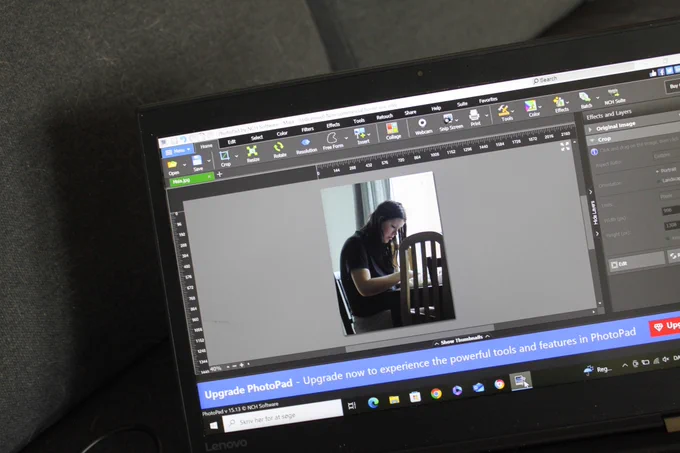Open the Print dropdown arrow
Image resolution: width=680 pixels, height=453 pixels.
[x=487, y=115]
